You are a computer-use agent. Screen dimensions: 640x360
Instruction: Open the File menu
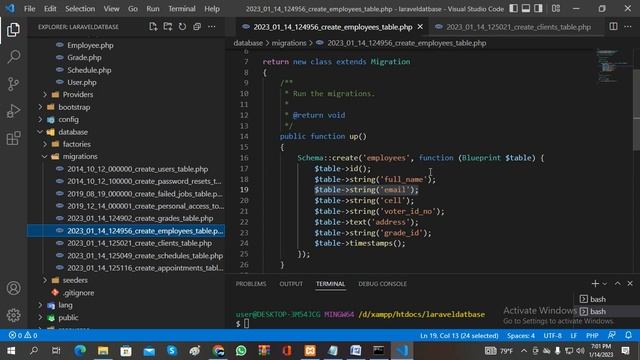pos(29,9)
